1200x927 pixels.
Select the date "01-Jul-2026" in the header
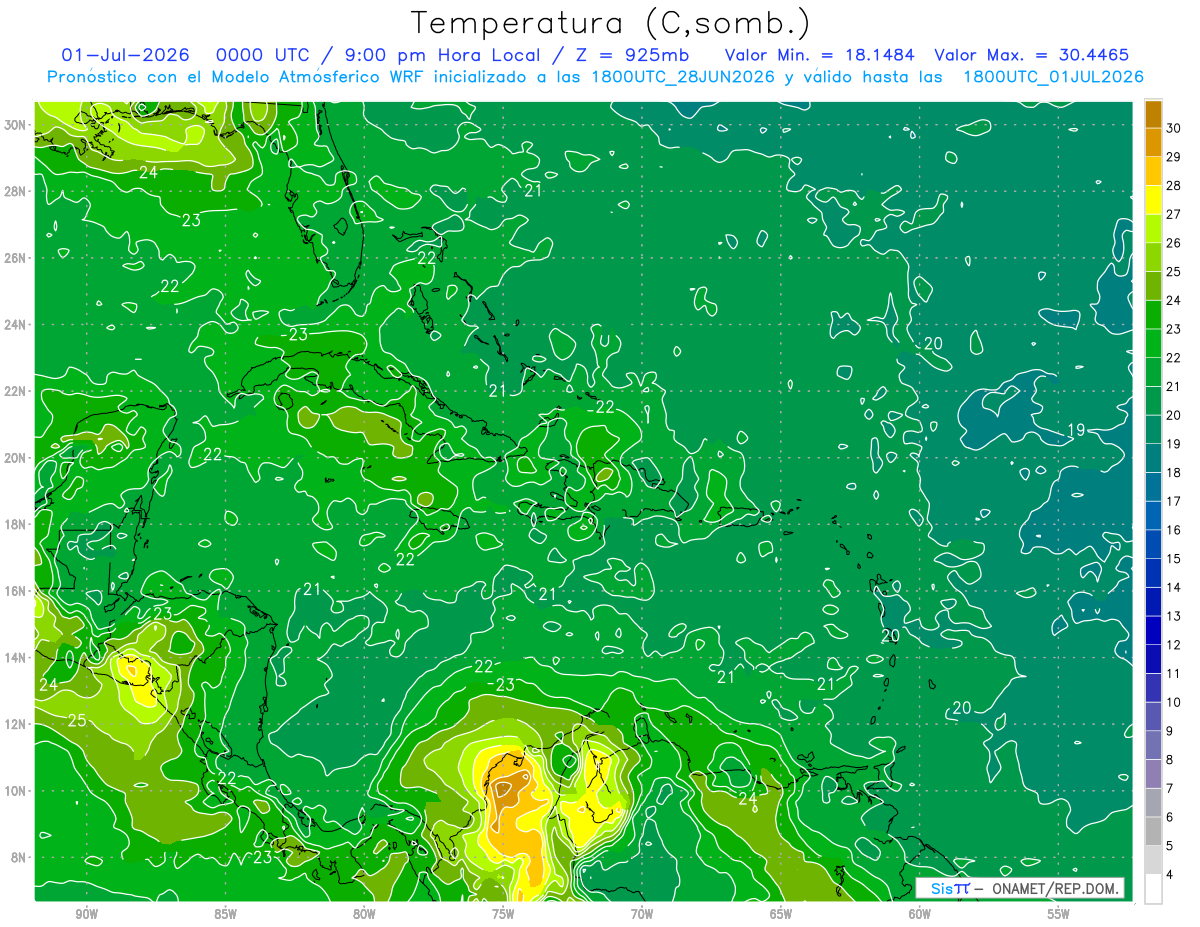tap(126, 55)
